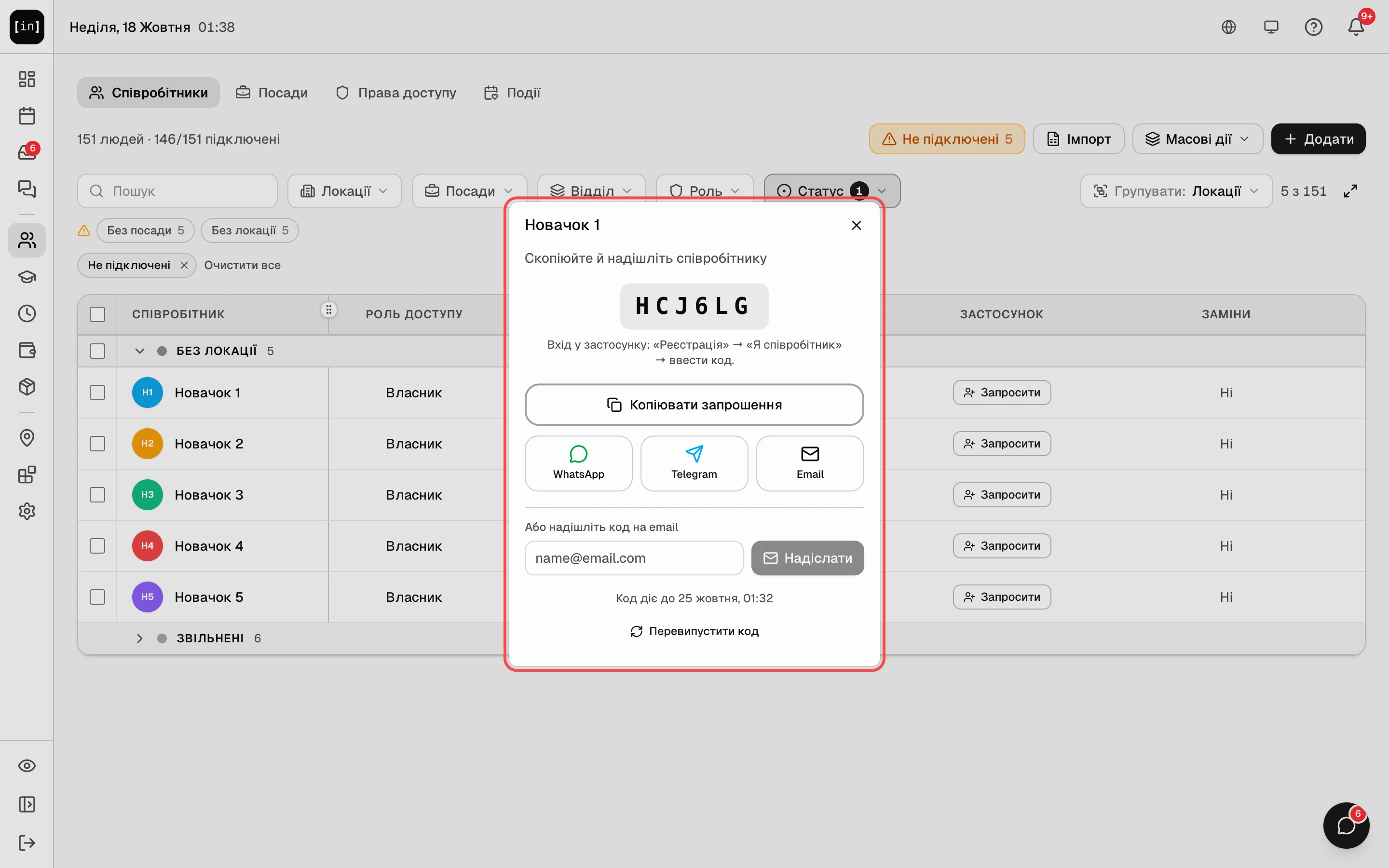Viewport: 1389px width, 868px height.
Task: Toggle the select-all header checkbox
Action: (97, 314)
